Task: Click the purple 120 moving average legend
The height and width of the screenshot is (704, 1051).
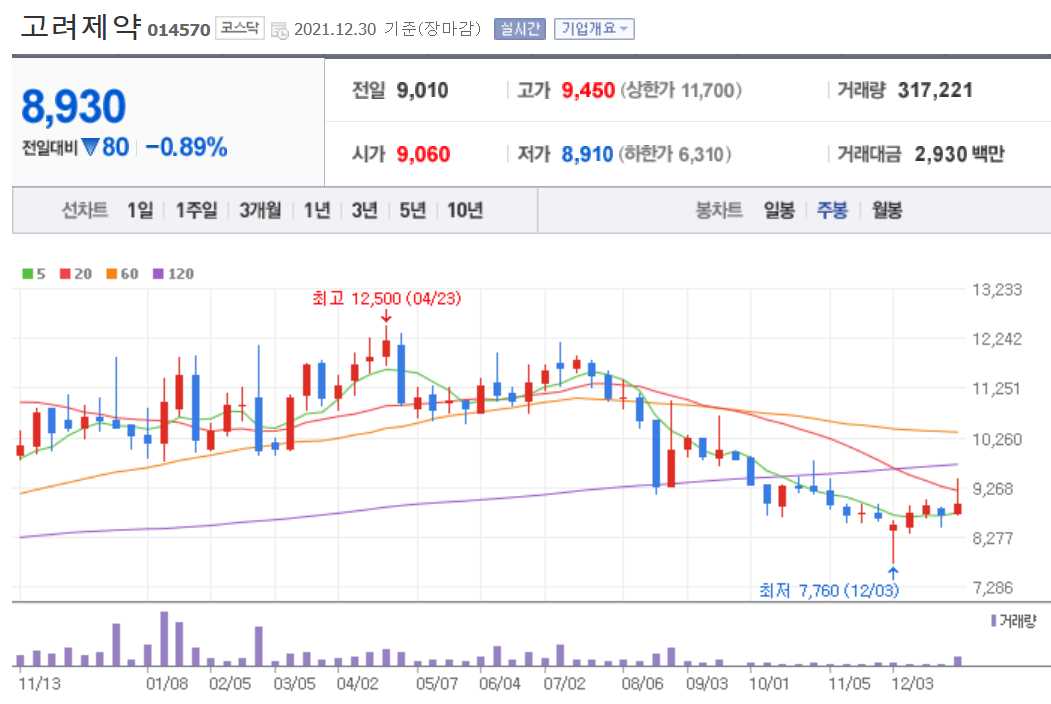Action: click(x=174, y=274)
